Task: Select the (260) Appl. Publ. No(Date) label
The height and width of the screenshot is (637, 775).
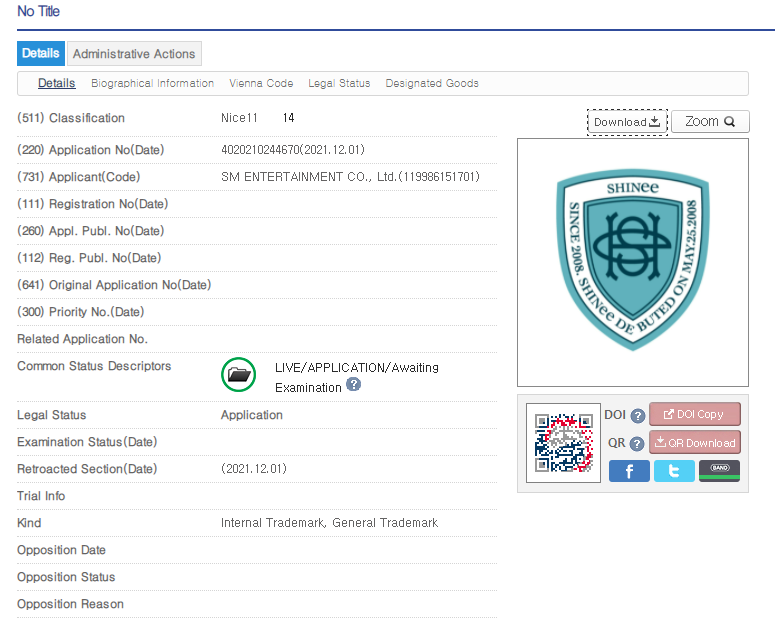Action: 90,231
